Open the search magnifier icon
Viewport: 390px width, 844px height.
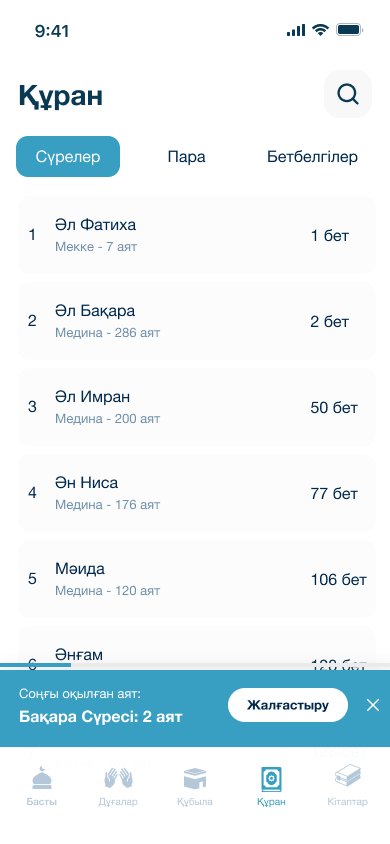click(x=348, y=94)
